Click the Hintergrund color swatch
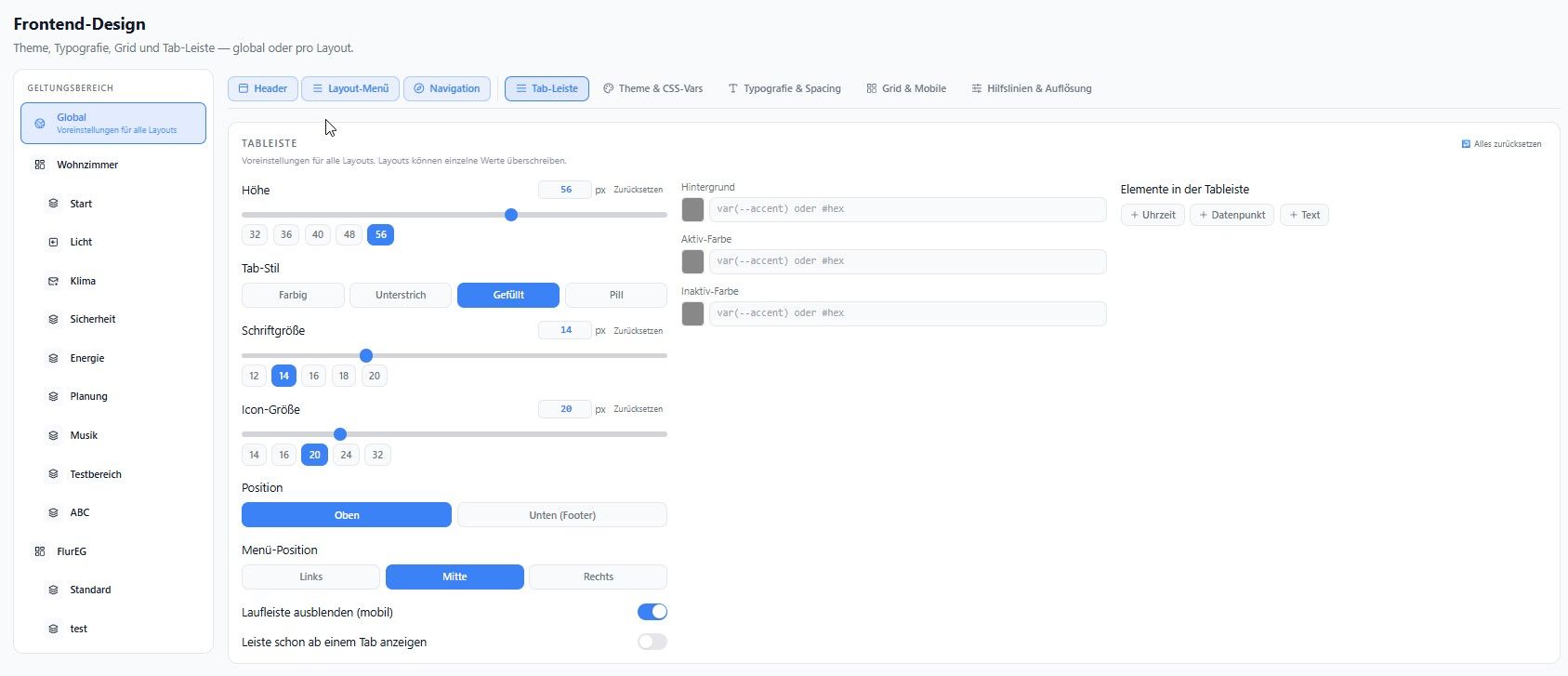Screen dimensions: 1568x676 (692, 209)
